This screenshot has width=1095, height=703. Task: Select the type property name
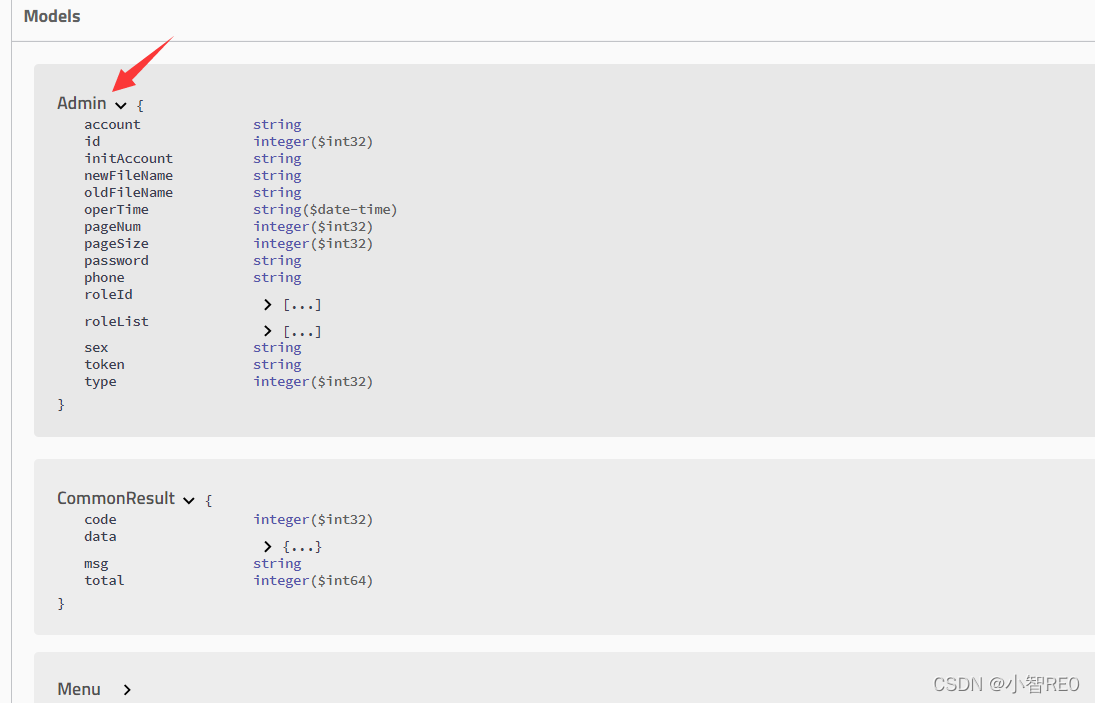coord(101,381)
